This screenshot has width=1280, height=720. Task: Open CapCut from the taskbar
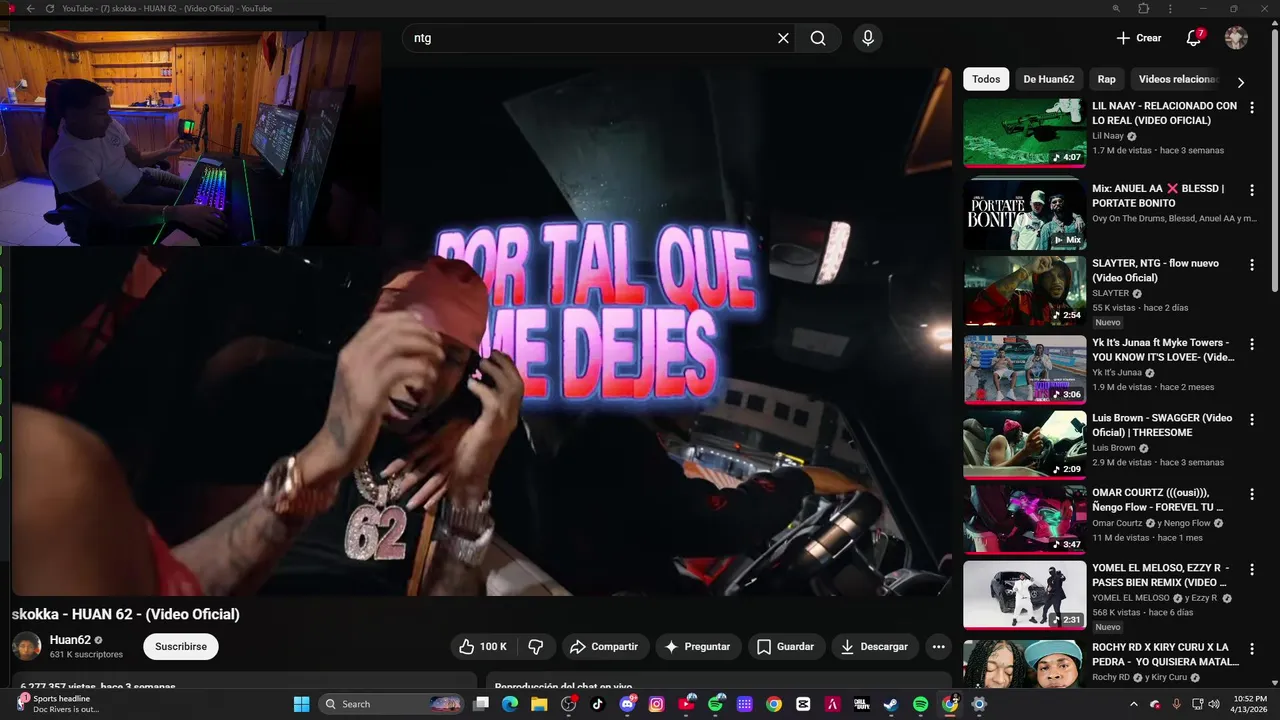pyautogui.click(x=803, y=704)
